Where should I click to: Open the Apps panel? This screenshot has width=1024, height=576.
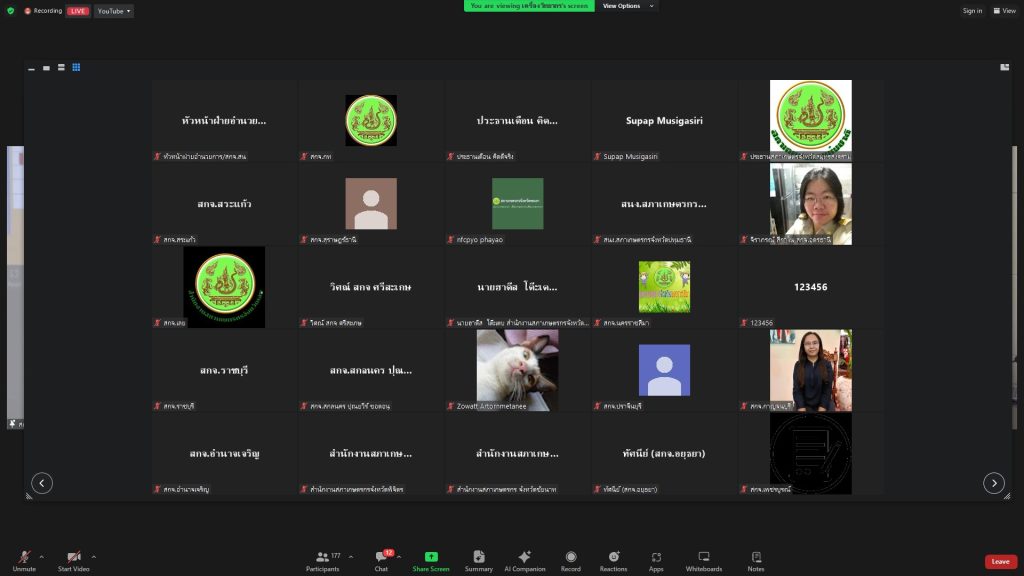[x=656, y=560]
